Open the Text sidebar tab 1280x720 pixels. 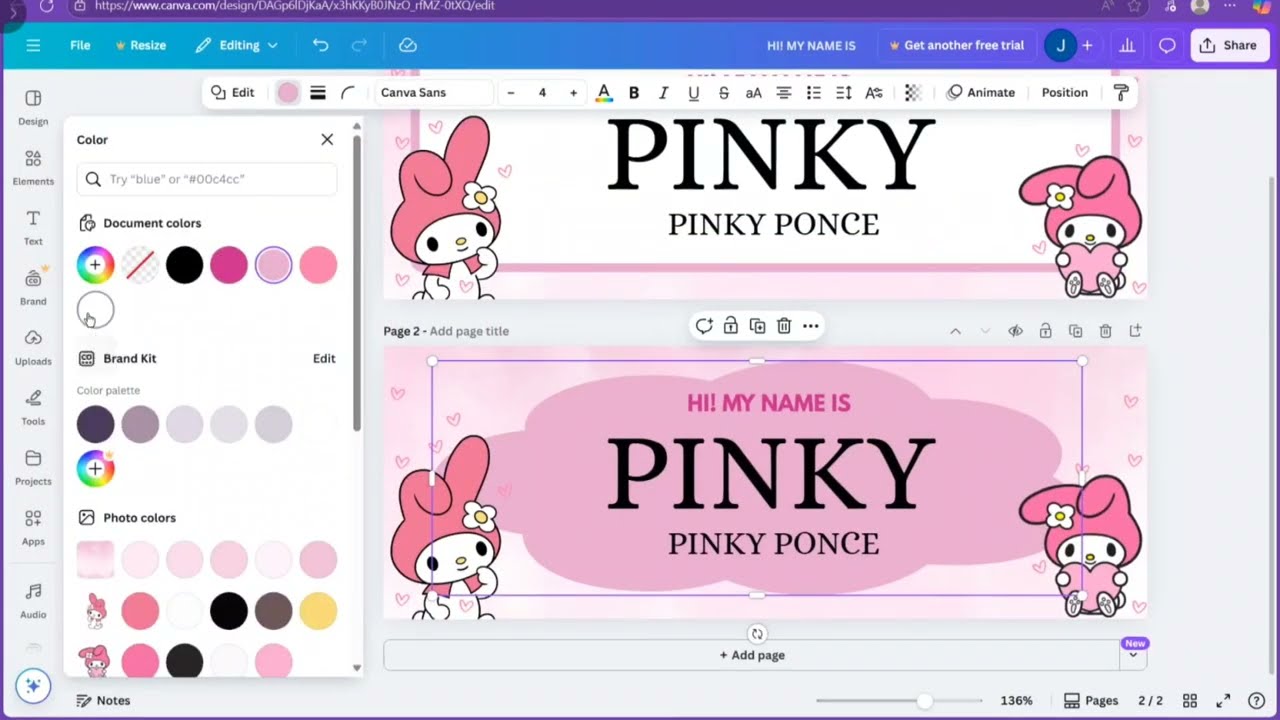33,228
